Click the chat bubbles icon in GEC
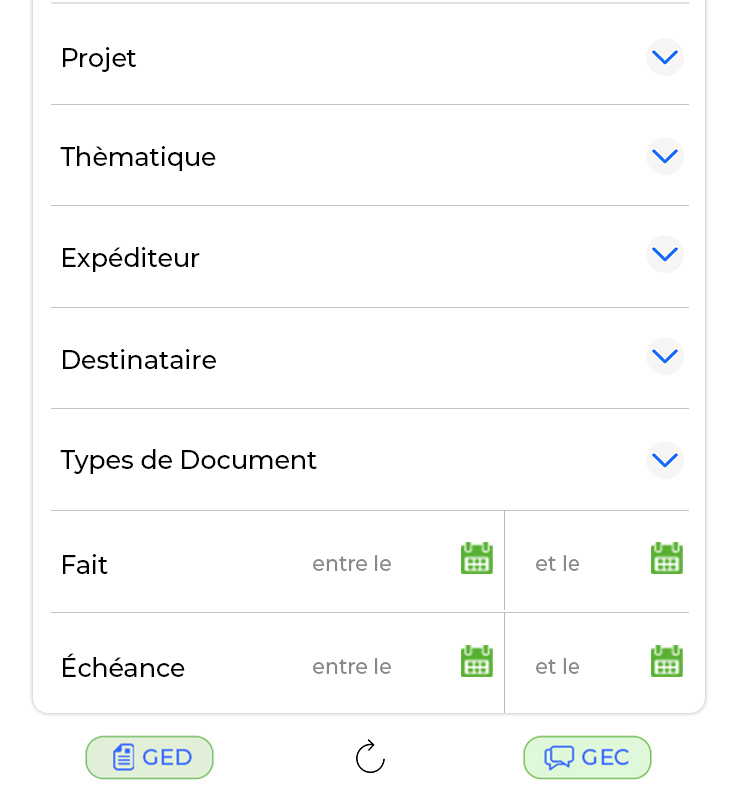The image size is (739, 800). pyautogui.click(x=559, y=758)
